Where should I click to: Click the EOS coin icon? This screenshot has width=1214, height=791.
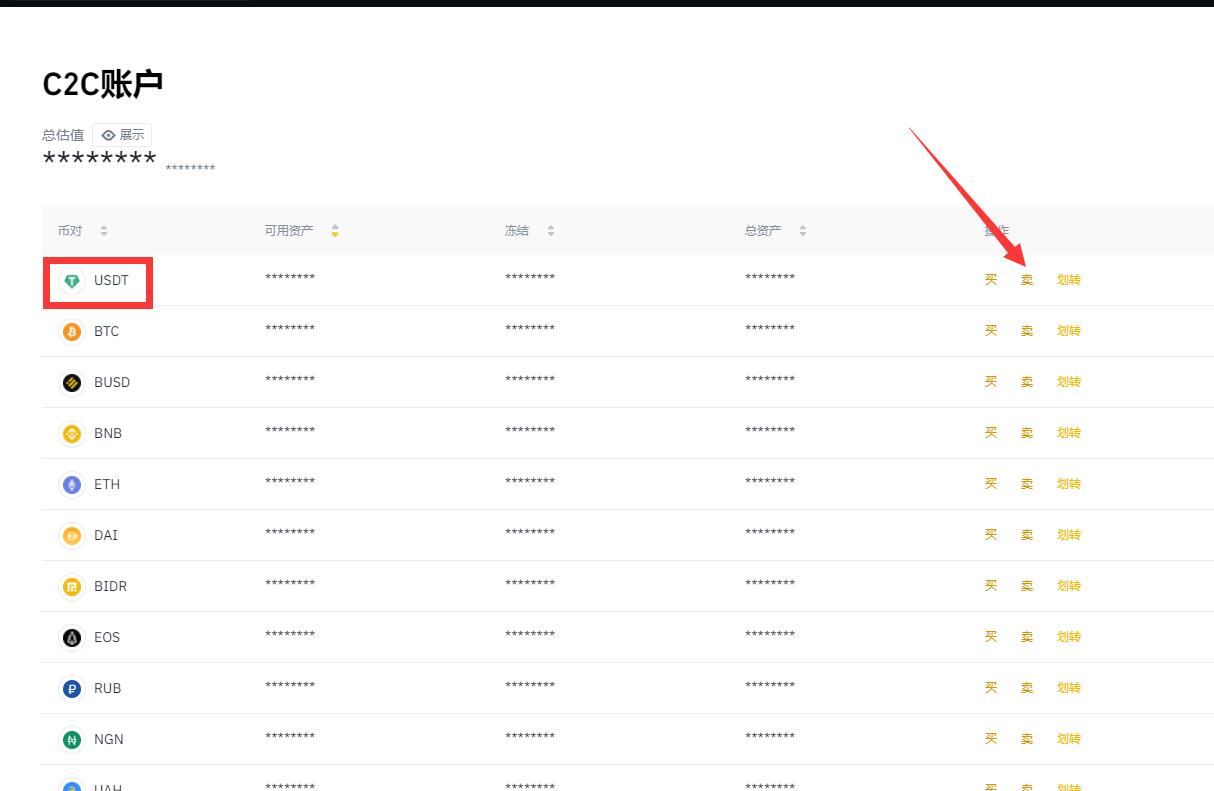72,638
